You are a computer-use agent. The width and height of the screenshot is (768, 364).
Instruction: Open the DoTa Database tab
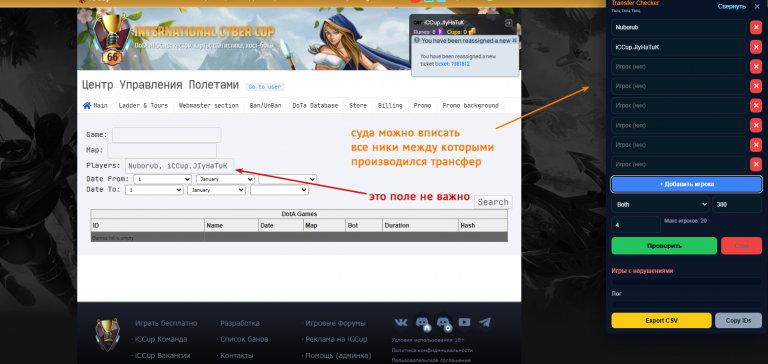pyautogui.click(x=315, y=105)
